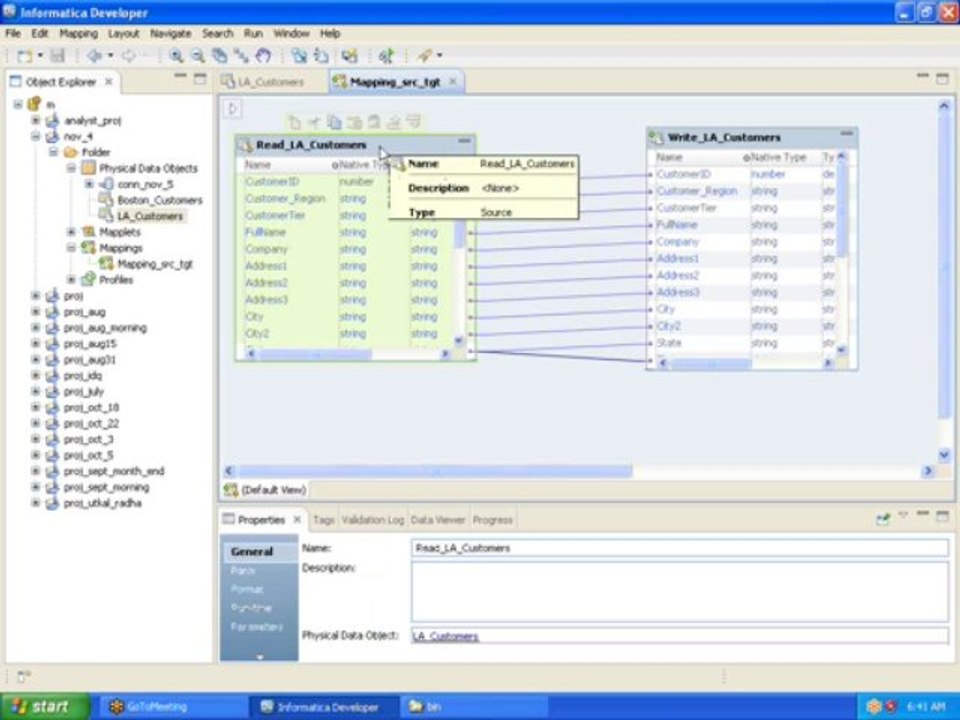This screenshot has width=960, height=720.
Task: Open the File menu
Action: point(13,34)
